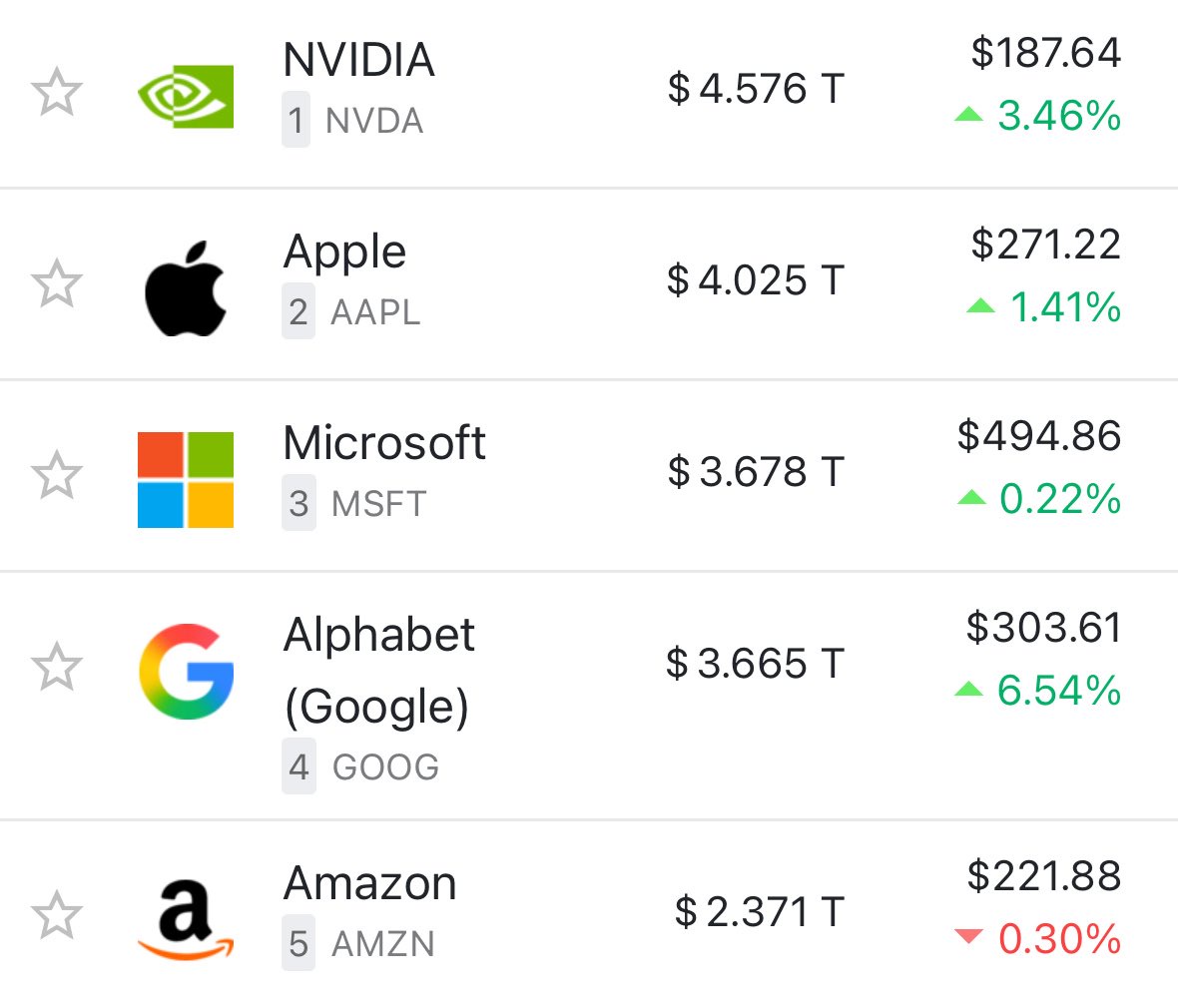Click Alphabet's 6.54% daily change
The height and width of the screenshot is (1008, 1178).
point(1058,691)
